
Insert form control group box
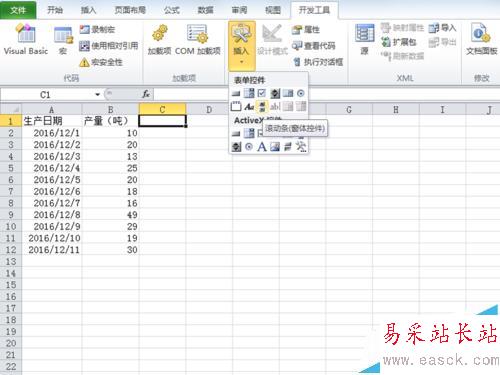[236, 107]
